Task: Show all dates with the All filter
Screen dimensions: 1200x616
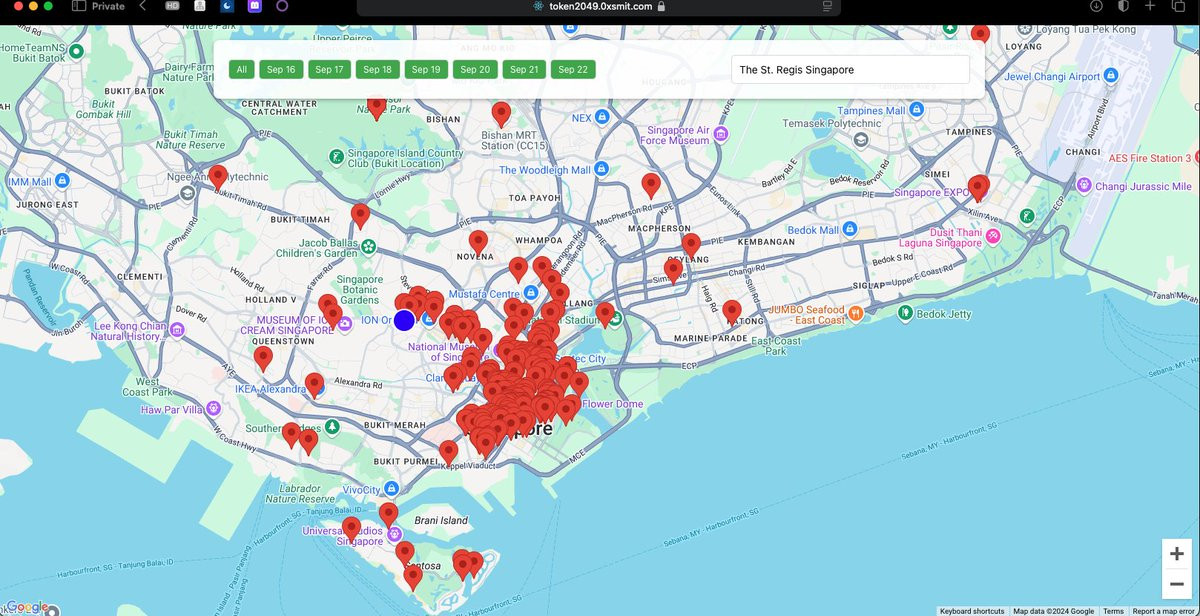Action: (x=241, y=69)
